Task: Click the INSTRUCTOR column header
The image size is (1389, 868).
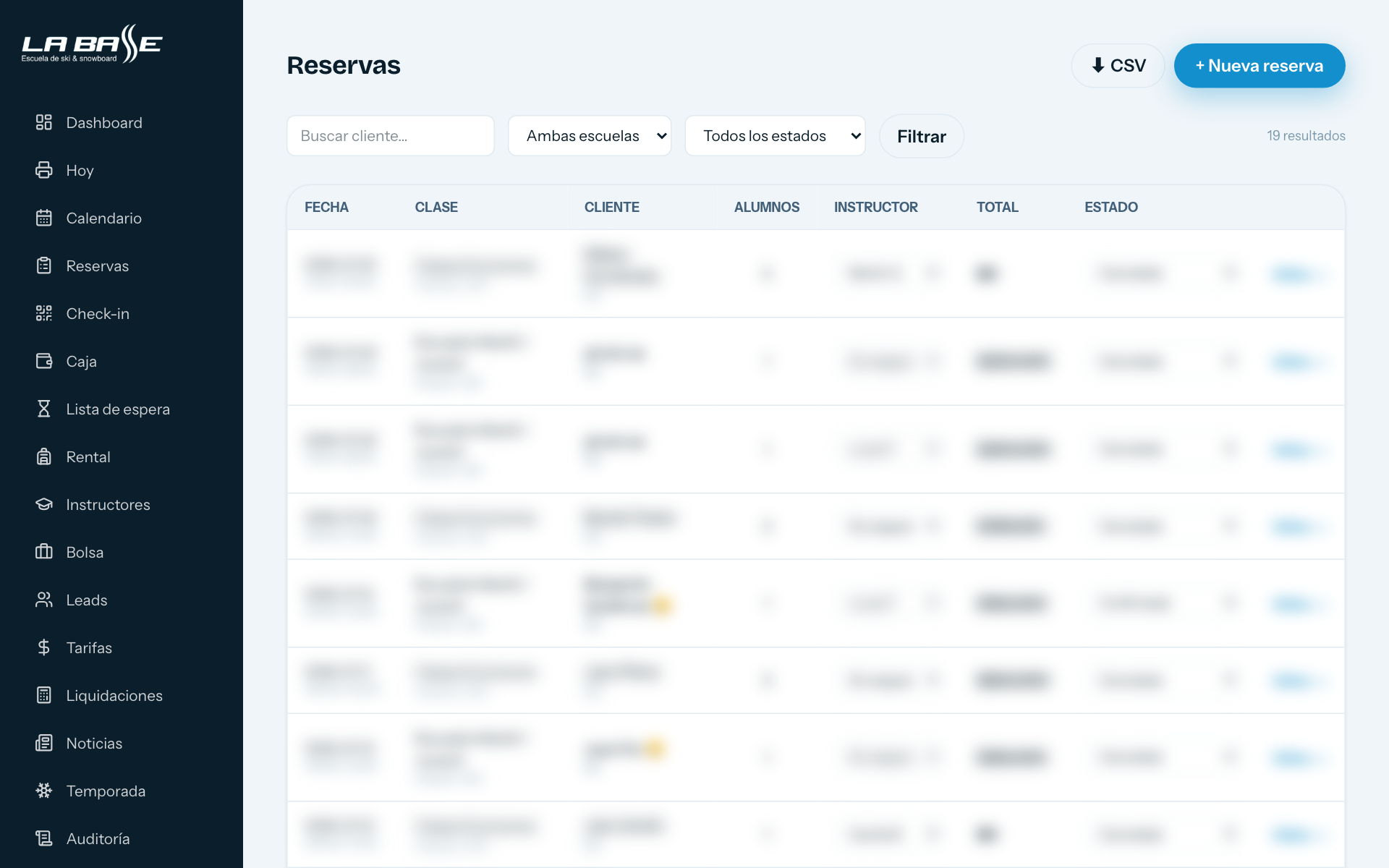Action: (875, 208)
